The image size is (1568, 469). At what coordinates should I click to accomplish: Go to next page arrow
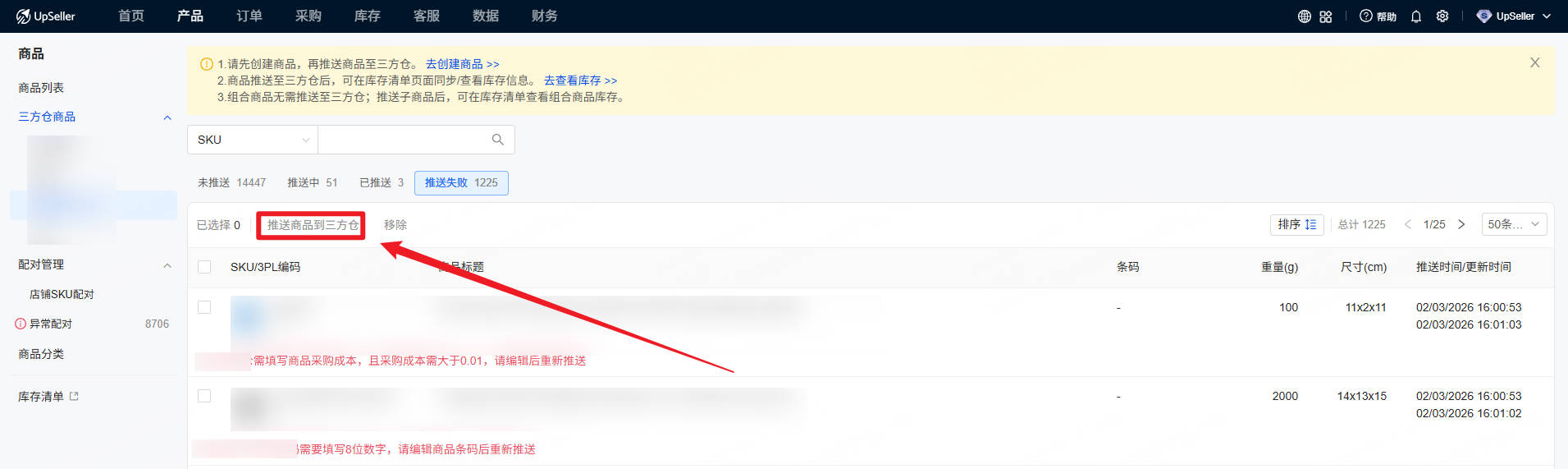pyautogui.click(x=1461, y=224)
